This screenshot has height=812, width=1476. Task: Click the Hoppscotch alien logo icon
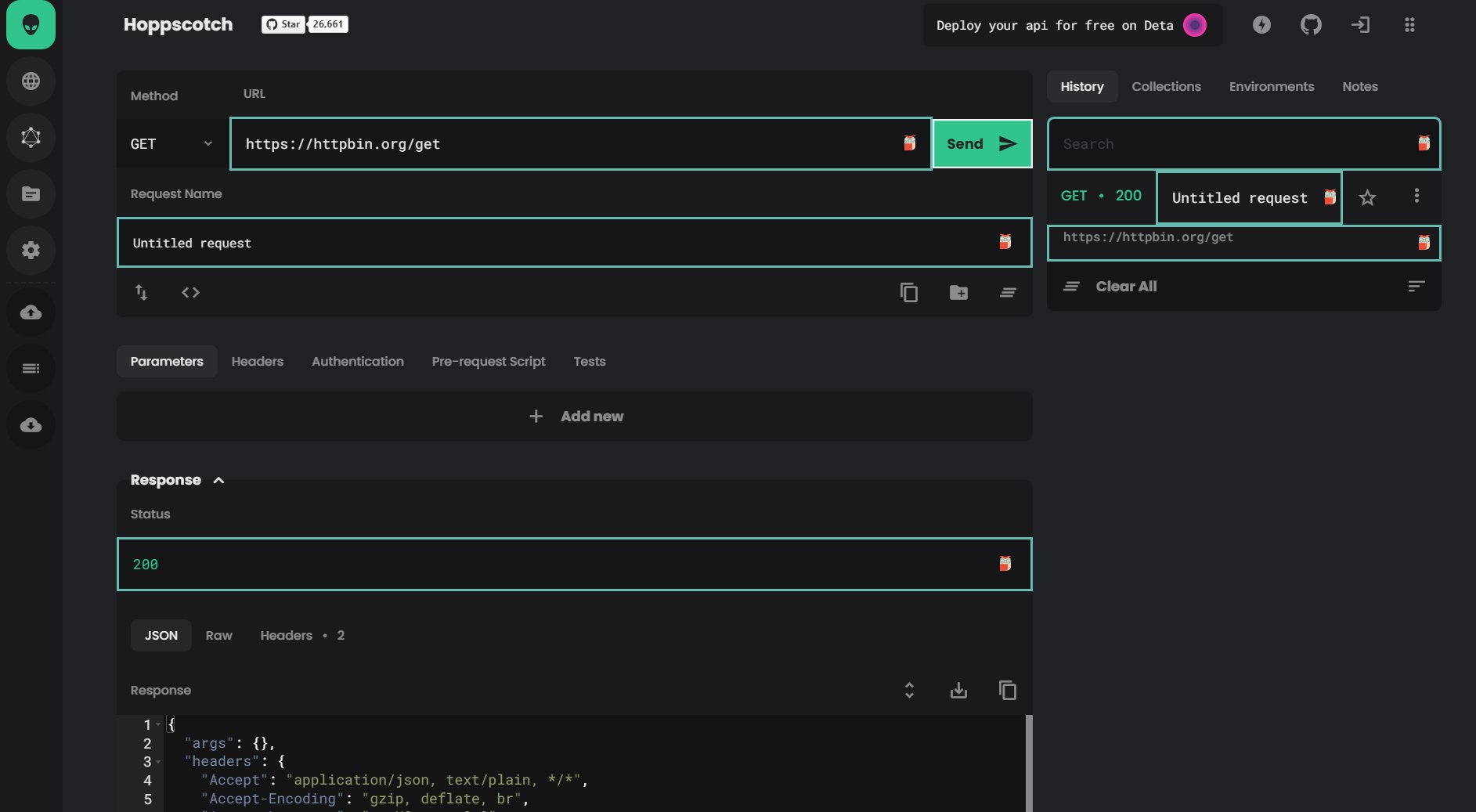coord(31,24)
